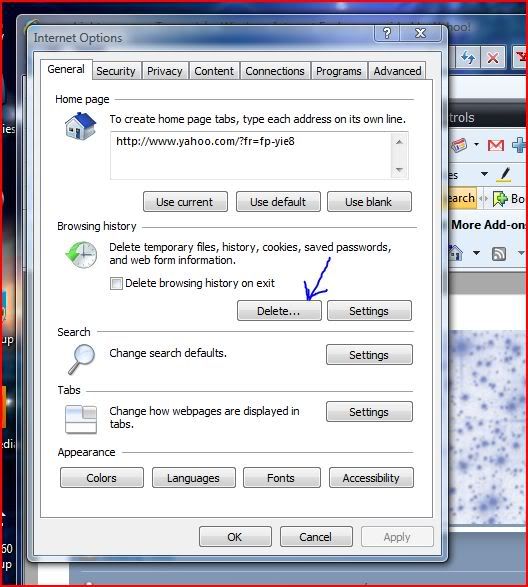Switch to the Security tab
The image size is (528, 587).
(116, 71)
